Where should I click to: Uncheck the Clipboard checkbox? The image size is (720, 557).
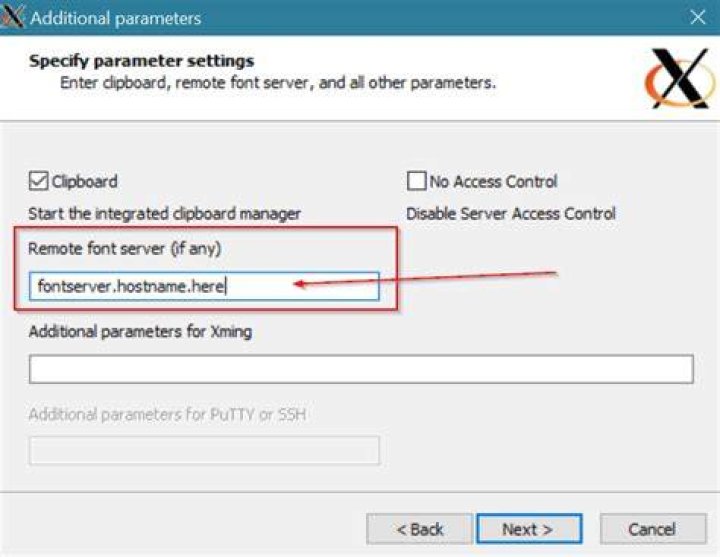(x=38, y=181)
